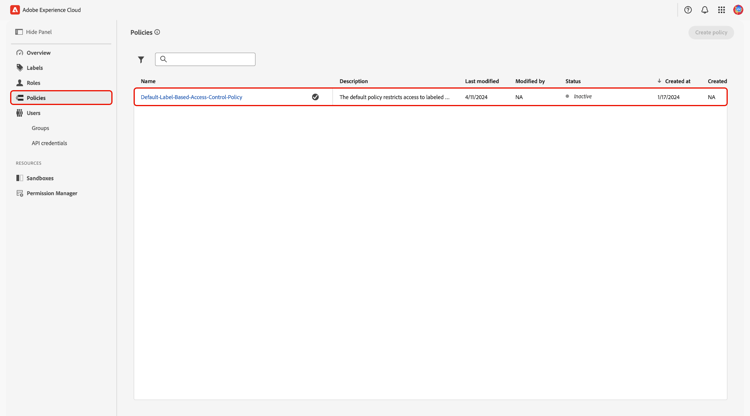750x416 pixels.
Task: Open the help icon in the header
Action: 688,10
